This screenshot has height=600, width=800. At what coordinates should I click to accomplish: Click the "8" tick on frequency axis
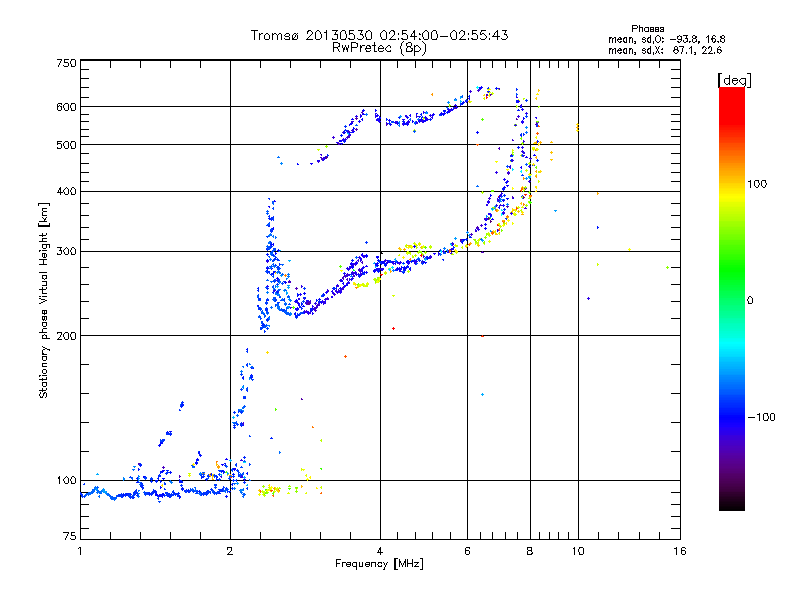click(x=530, y=551)
